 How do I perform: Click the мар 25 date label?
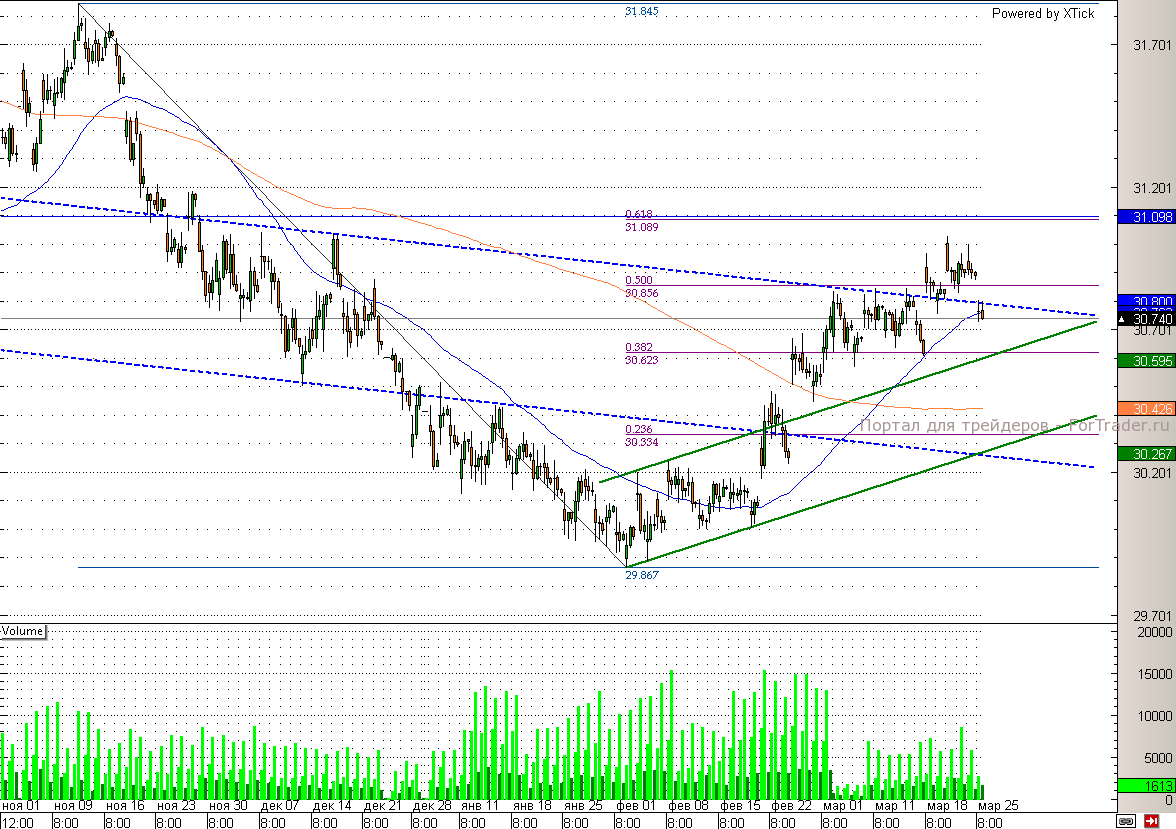998,806
